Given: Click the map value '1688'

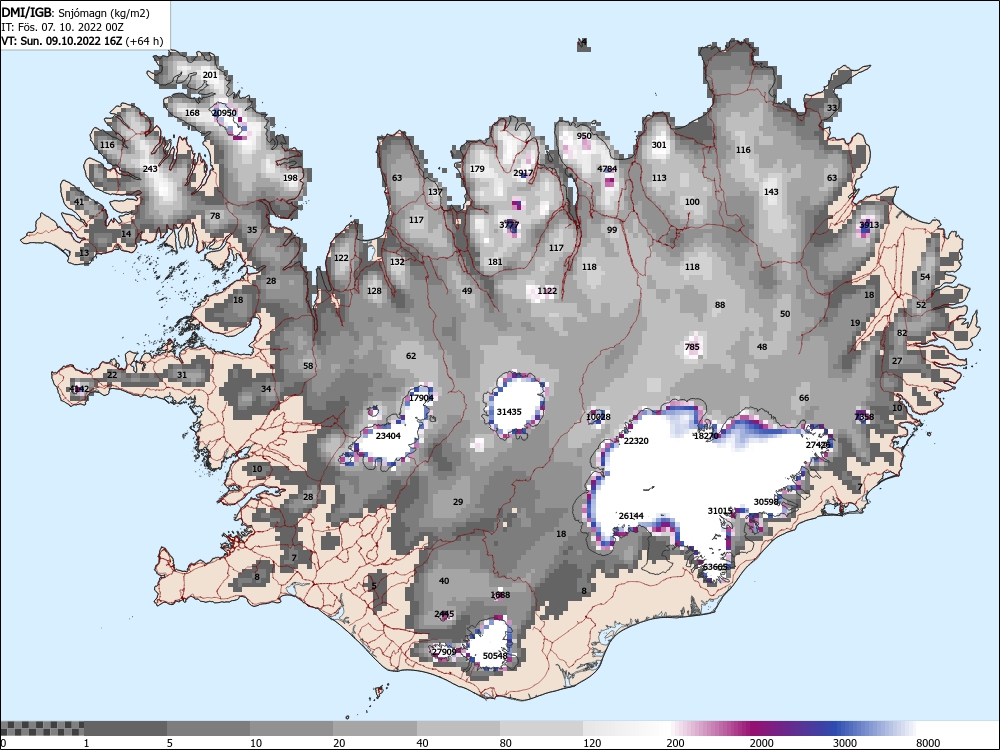Looking at the screenshot, I should tap(500, 595).
